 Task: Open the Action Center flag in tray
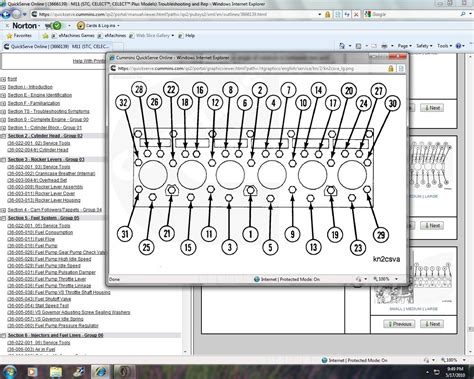pos(437,372)
